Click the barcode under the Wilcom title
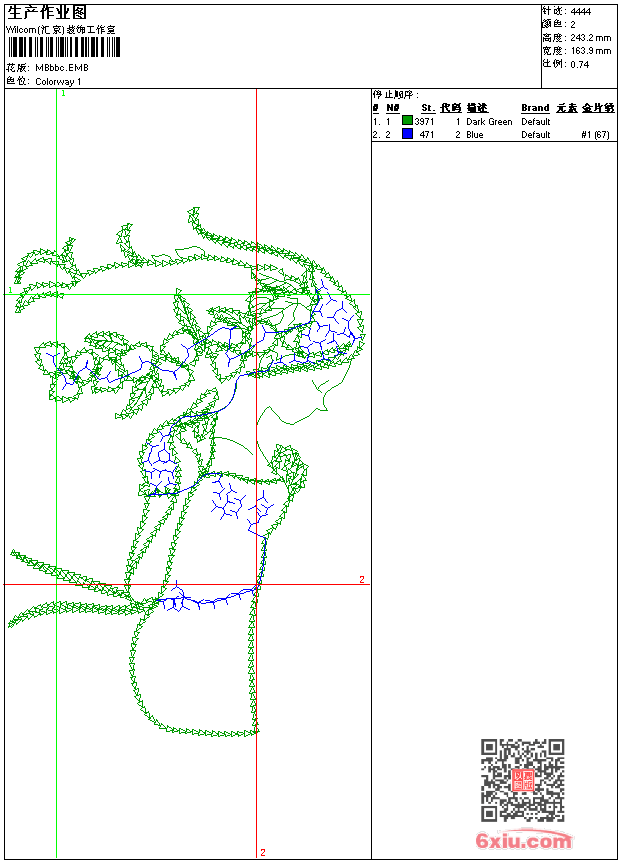 (61, 48)
